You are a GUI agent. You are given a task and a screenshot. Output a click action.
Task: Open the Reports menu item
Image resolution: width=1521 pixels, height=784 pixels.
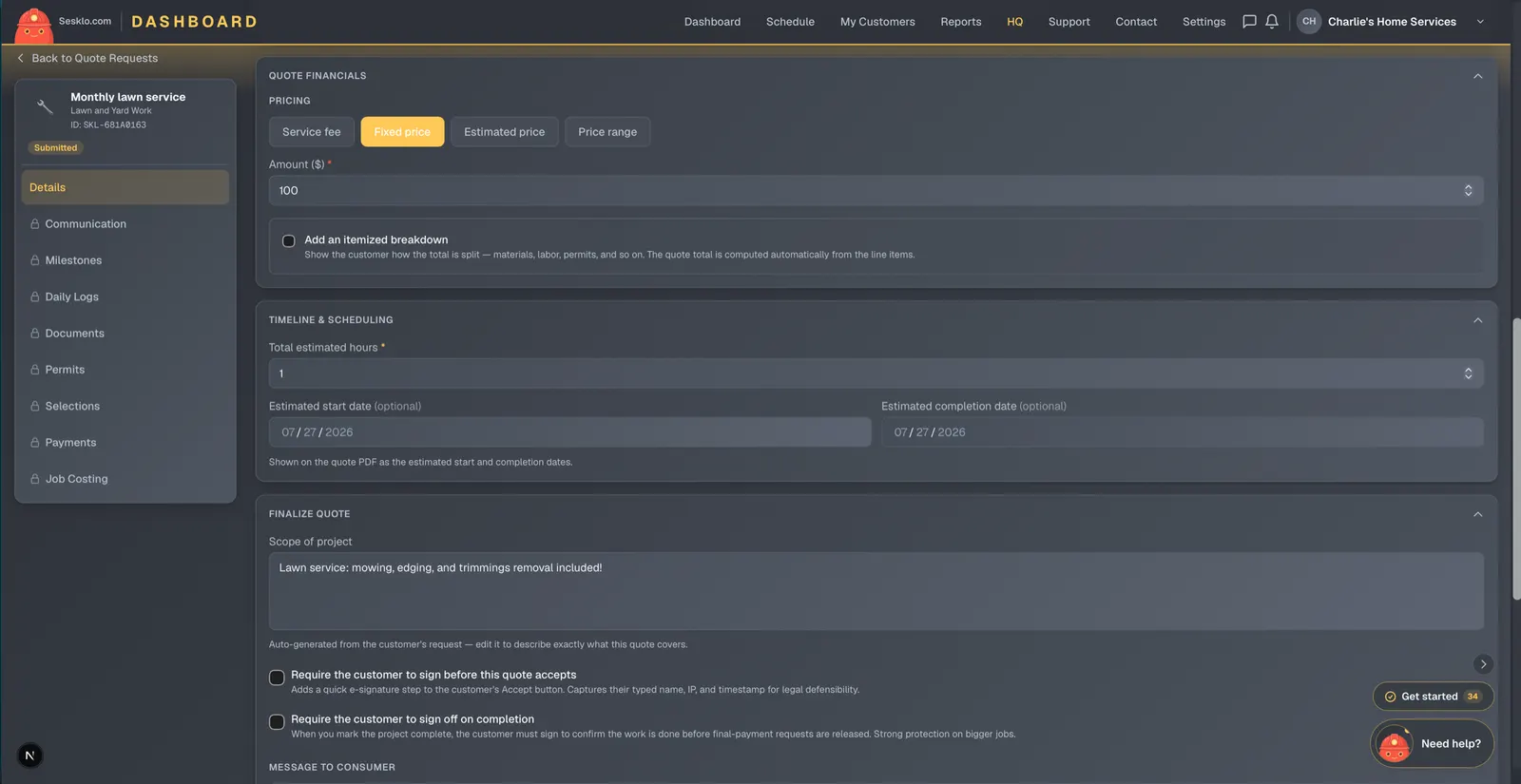(x=961, y=22)
